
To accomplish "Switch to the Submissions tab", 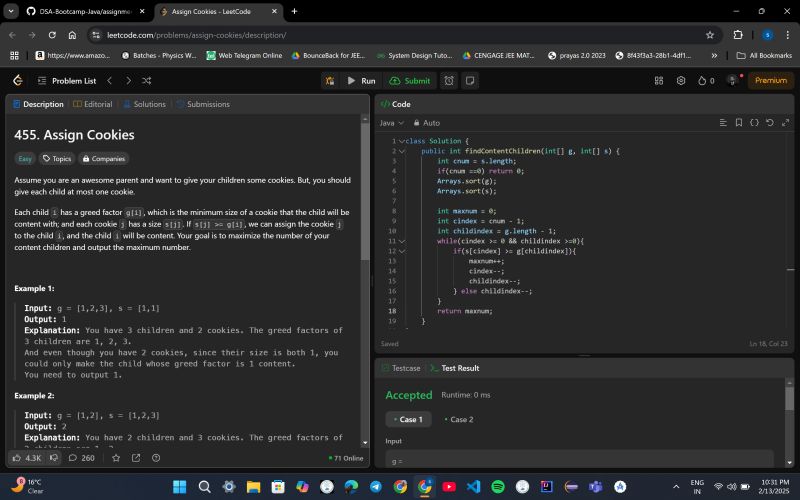I will (x=203, y=104).
